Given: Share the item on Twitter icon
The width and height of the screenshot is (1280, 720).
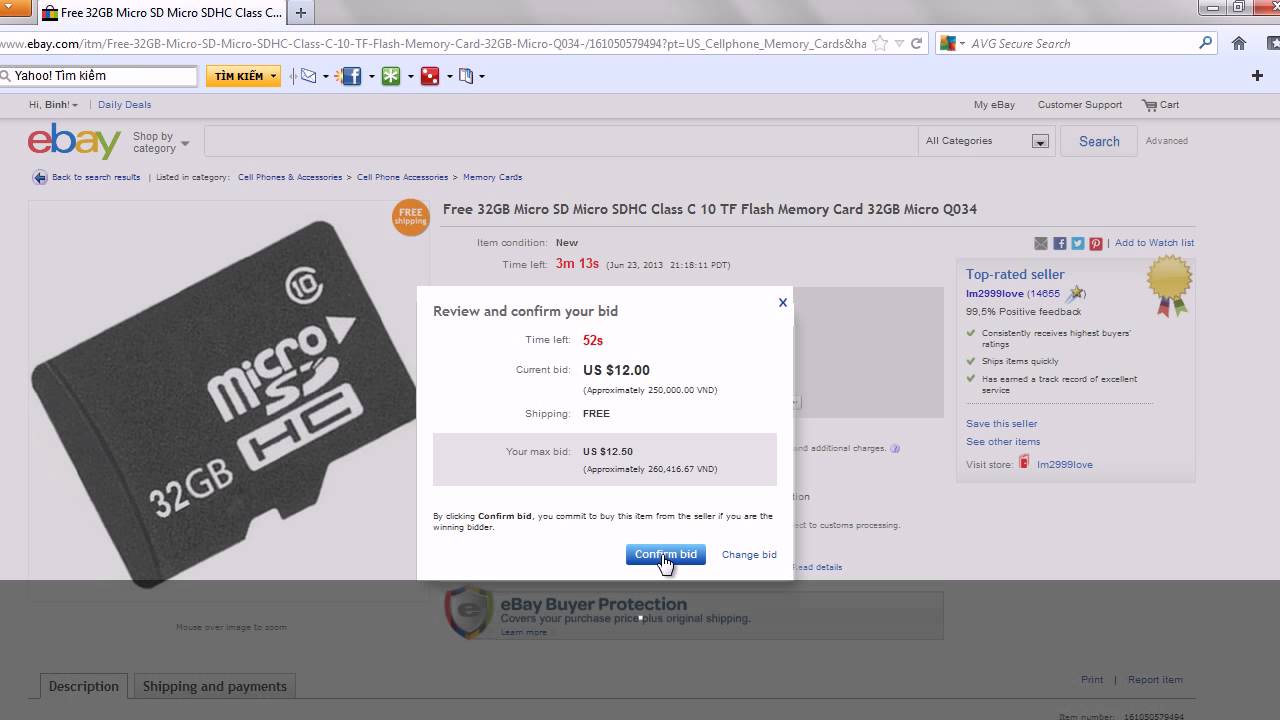Looking at the screenshot, I should coord(1078,243).
